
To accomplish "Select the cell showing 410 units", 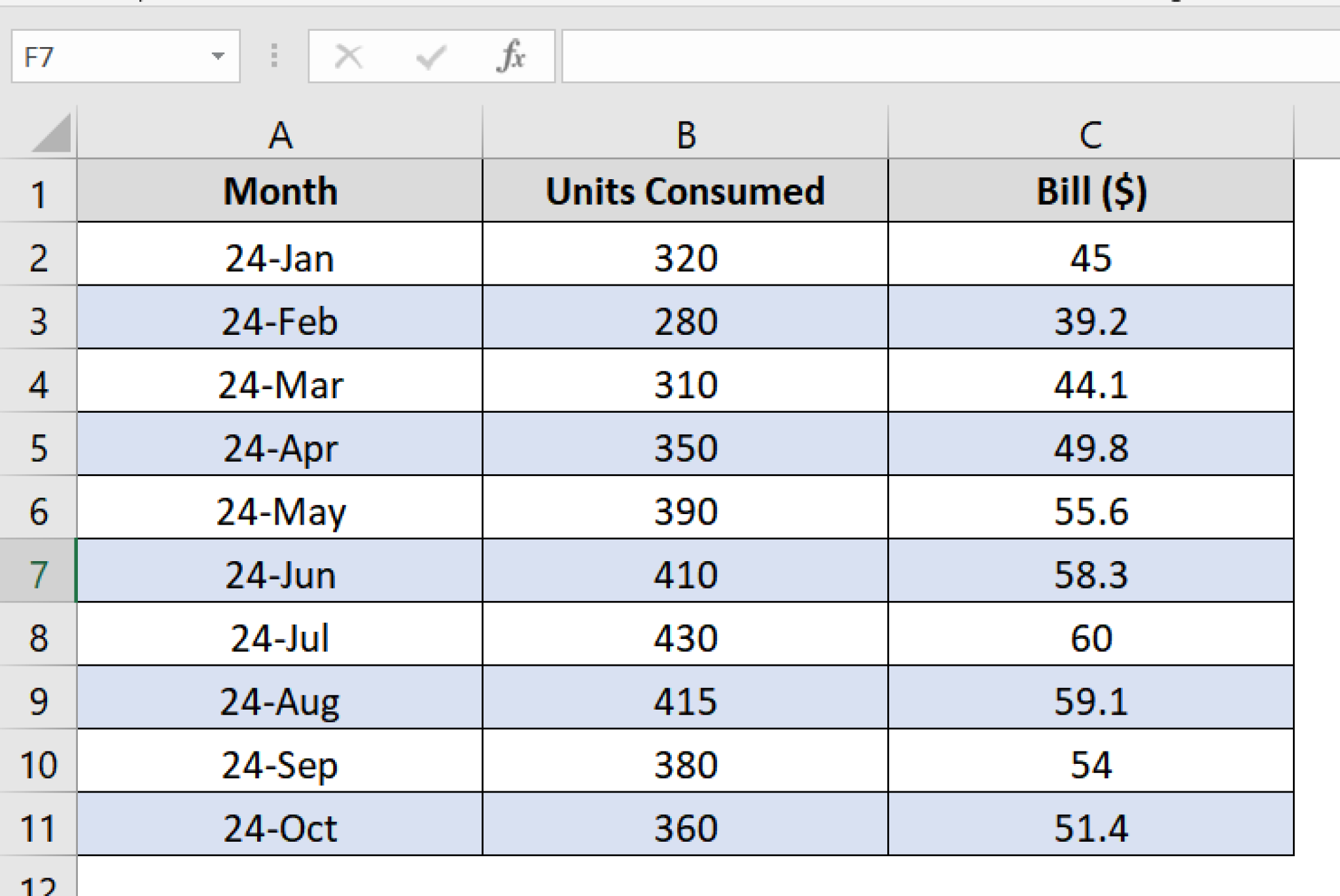I will coord(684,574).
